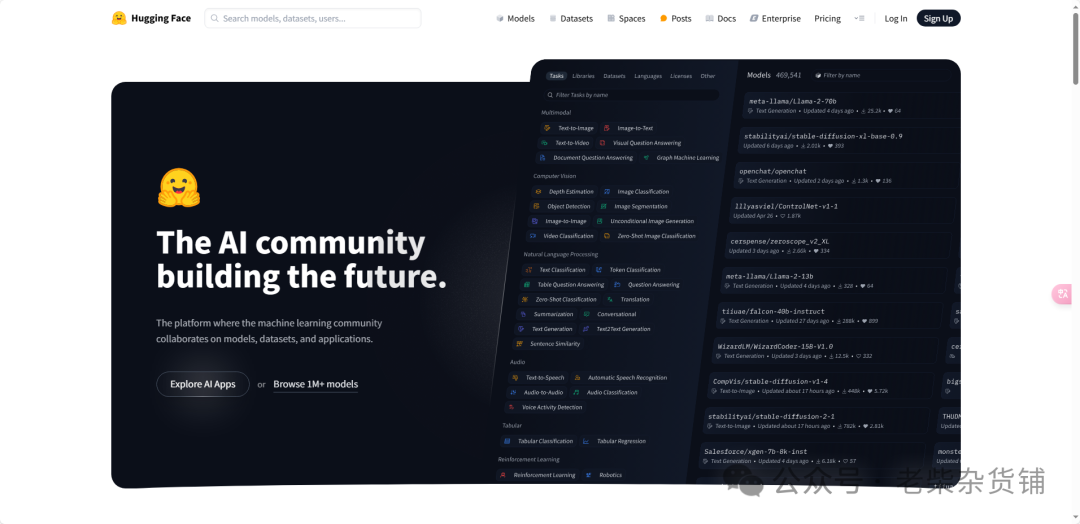Click the Image Segmentation task icon

603,207
